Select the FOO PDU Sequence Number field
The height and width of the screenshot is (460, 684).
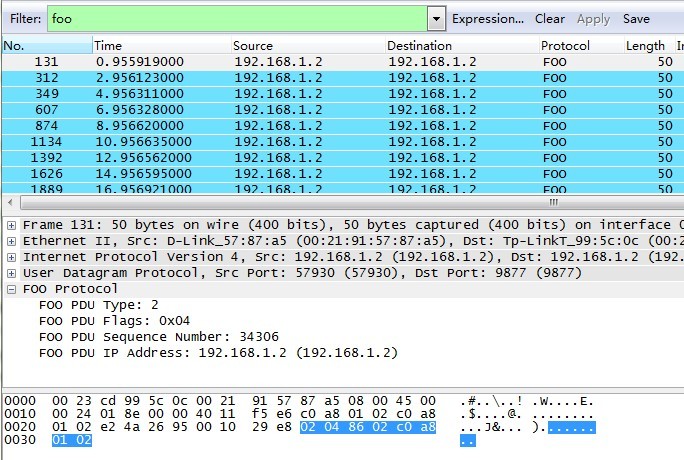[159, 337]
